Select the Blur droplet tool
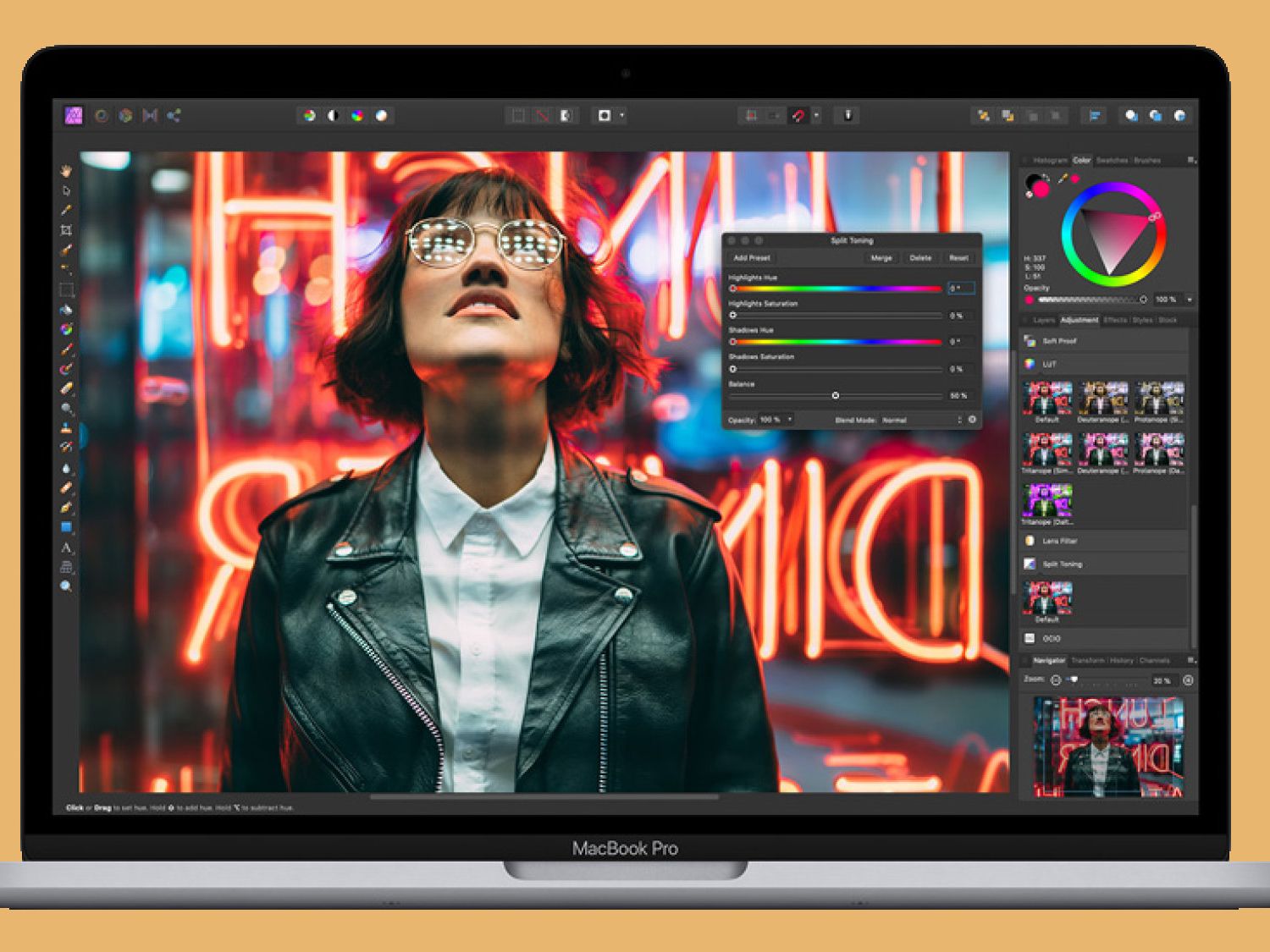 66,468
